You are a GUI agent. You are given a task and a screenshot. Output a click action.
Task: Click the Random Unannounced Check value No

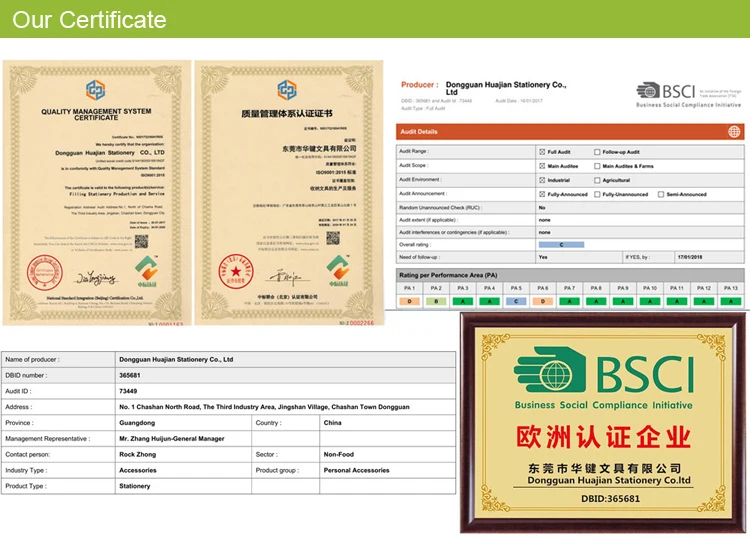542,208
